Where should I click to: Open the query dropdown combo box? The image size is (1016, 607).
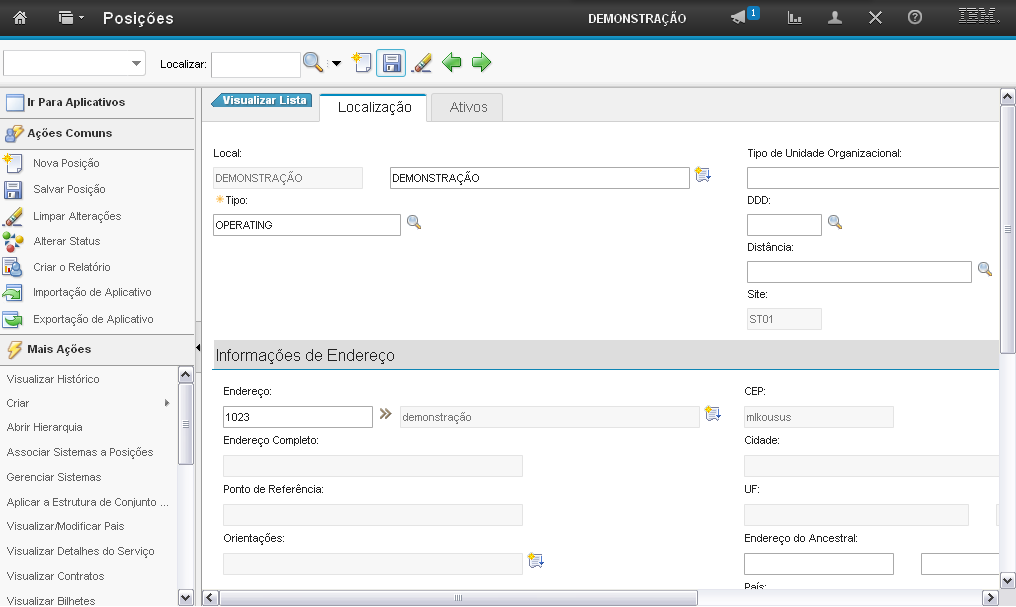coord(75,63)
